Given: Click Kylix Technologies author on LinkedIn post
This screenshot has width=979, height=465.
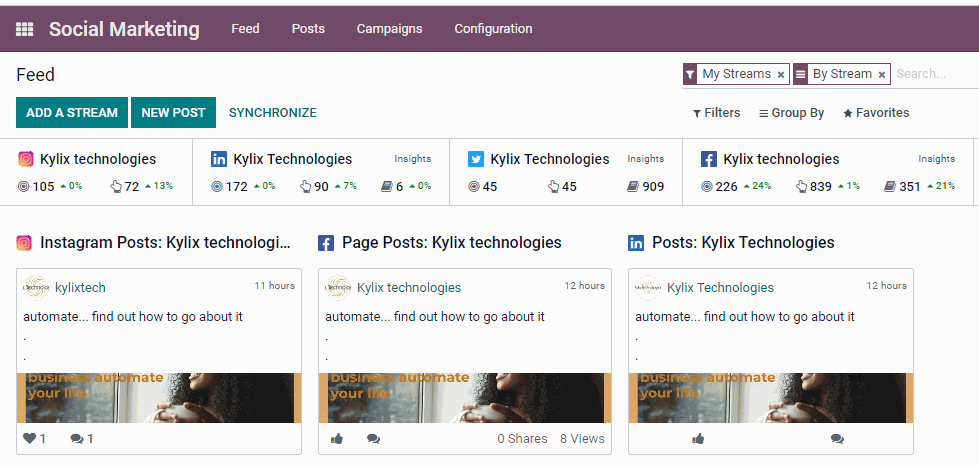Looking at the screenshot, I should pos(721,288).
